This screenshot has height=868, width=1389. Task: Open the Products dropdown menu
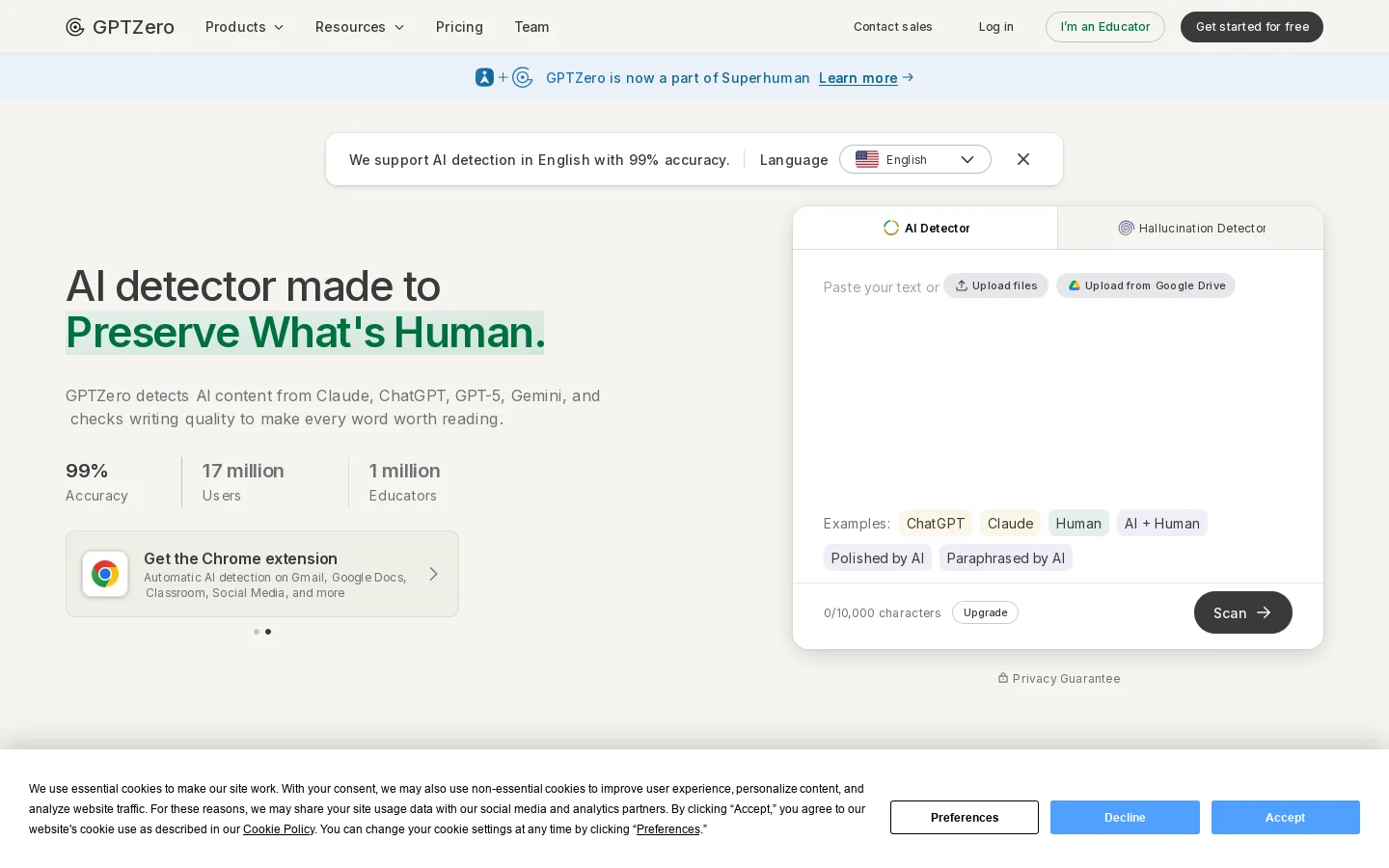click(244, 27)
